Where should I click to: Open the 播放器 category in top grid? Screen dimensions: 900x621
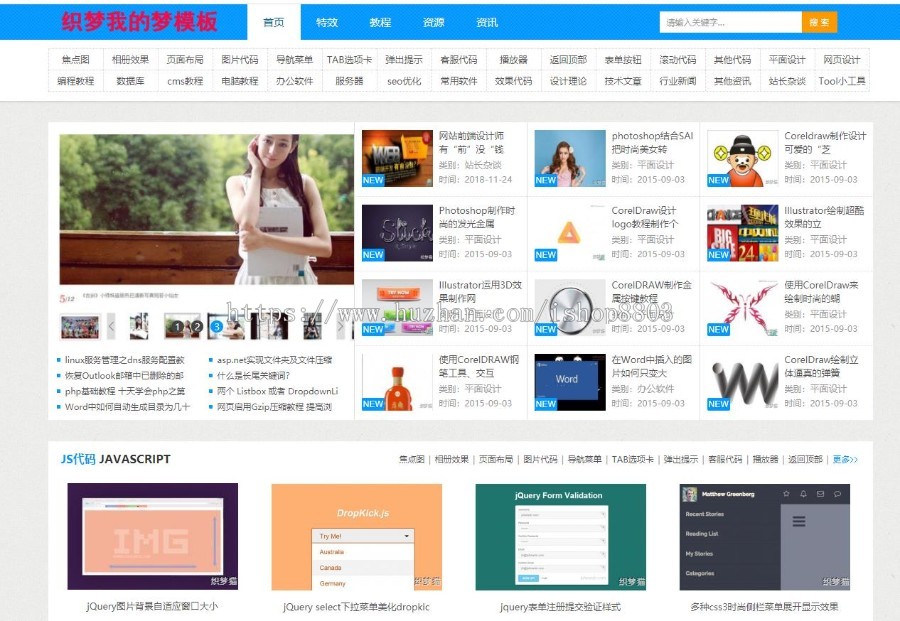[x=514, y=59]
